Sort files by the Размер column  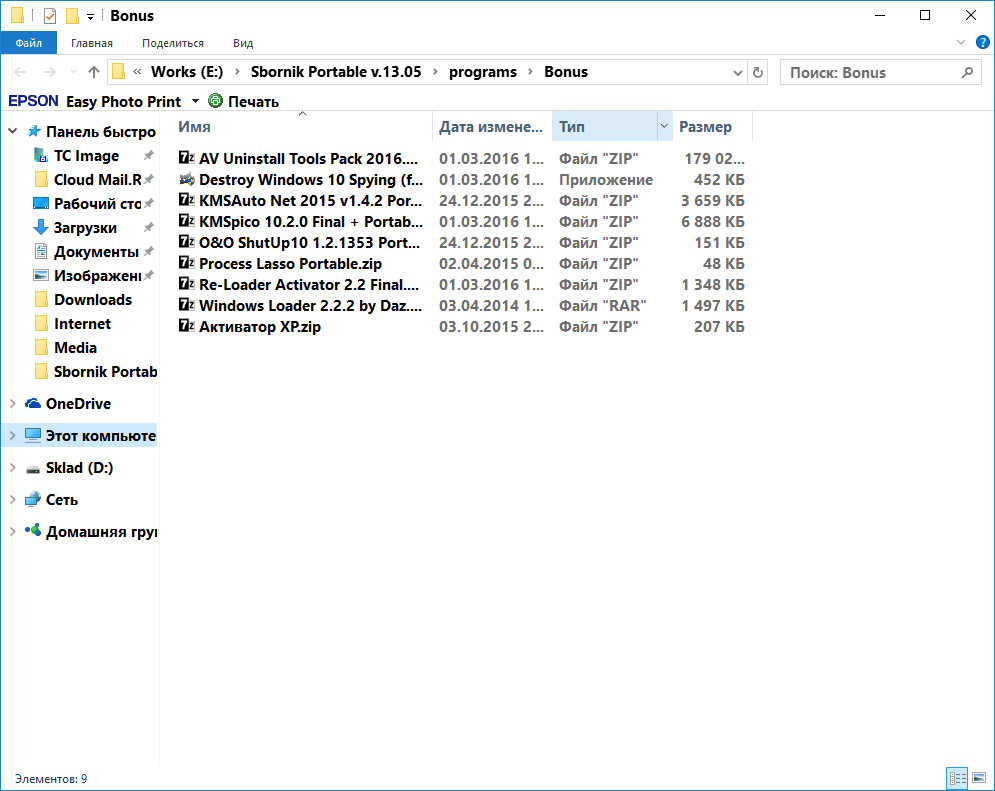pos(705,127)
